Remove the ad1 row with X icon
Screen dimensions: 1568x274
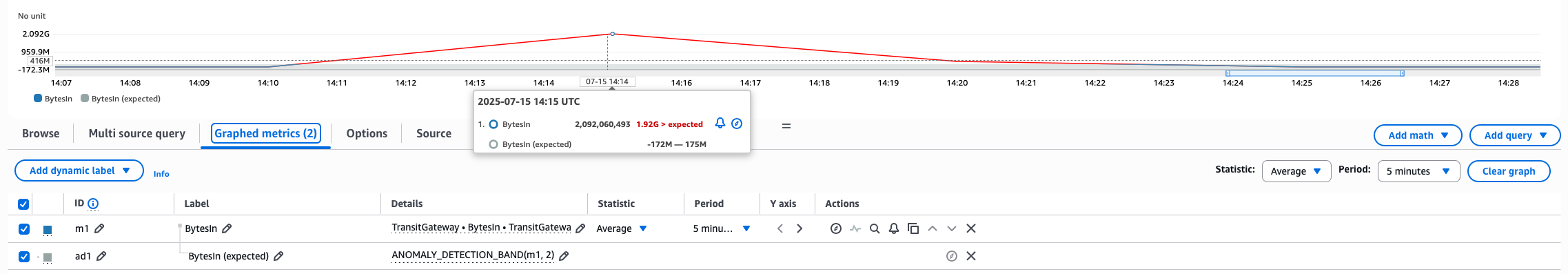[x=971, y=256]
